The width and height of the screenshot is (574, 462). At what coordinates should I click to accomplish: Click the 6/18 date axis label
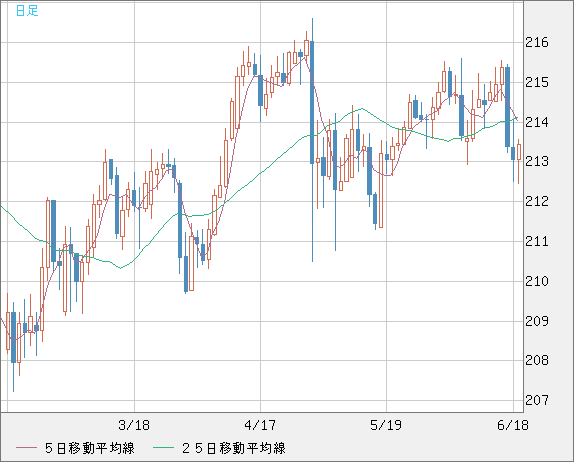tap(513, 425)
